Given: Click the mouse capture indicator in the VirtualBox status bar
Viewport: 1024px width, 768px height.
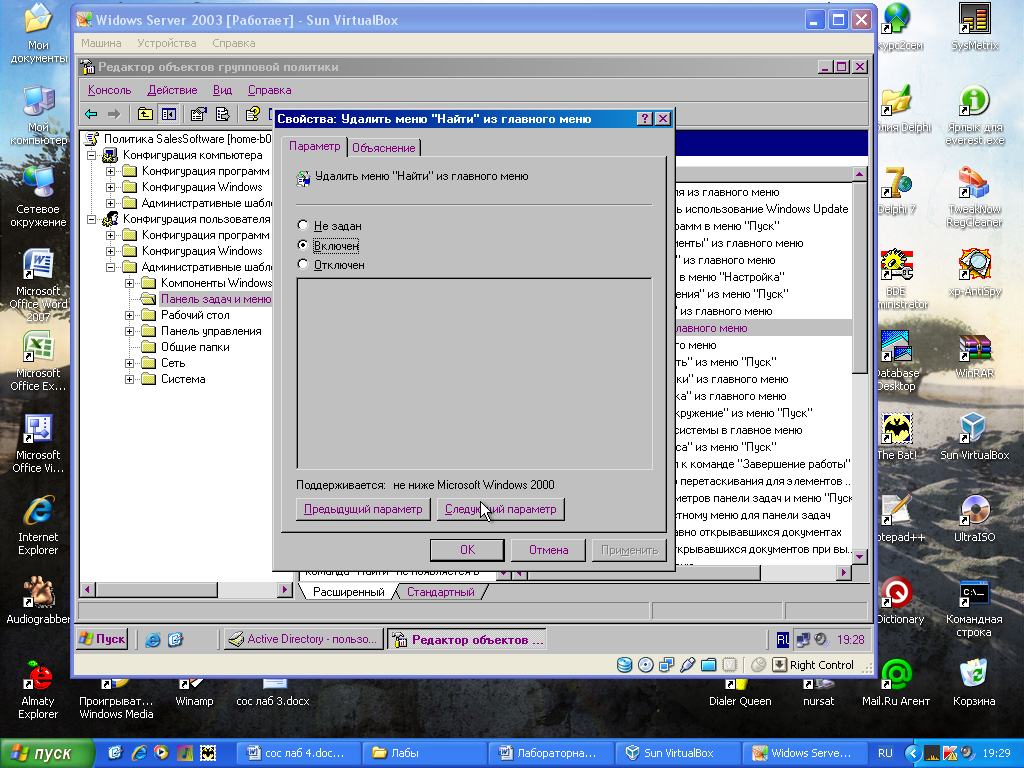Looking at the screenshot, I should [x=758, y=665].
